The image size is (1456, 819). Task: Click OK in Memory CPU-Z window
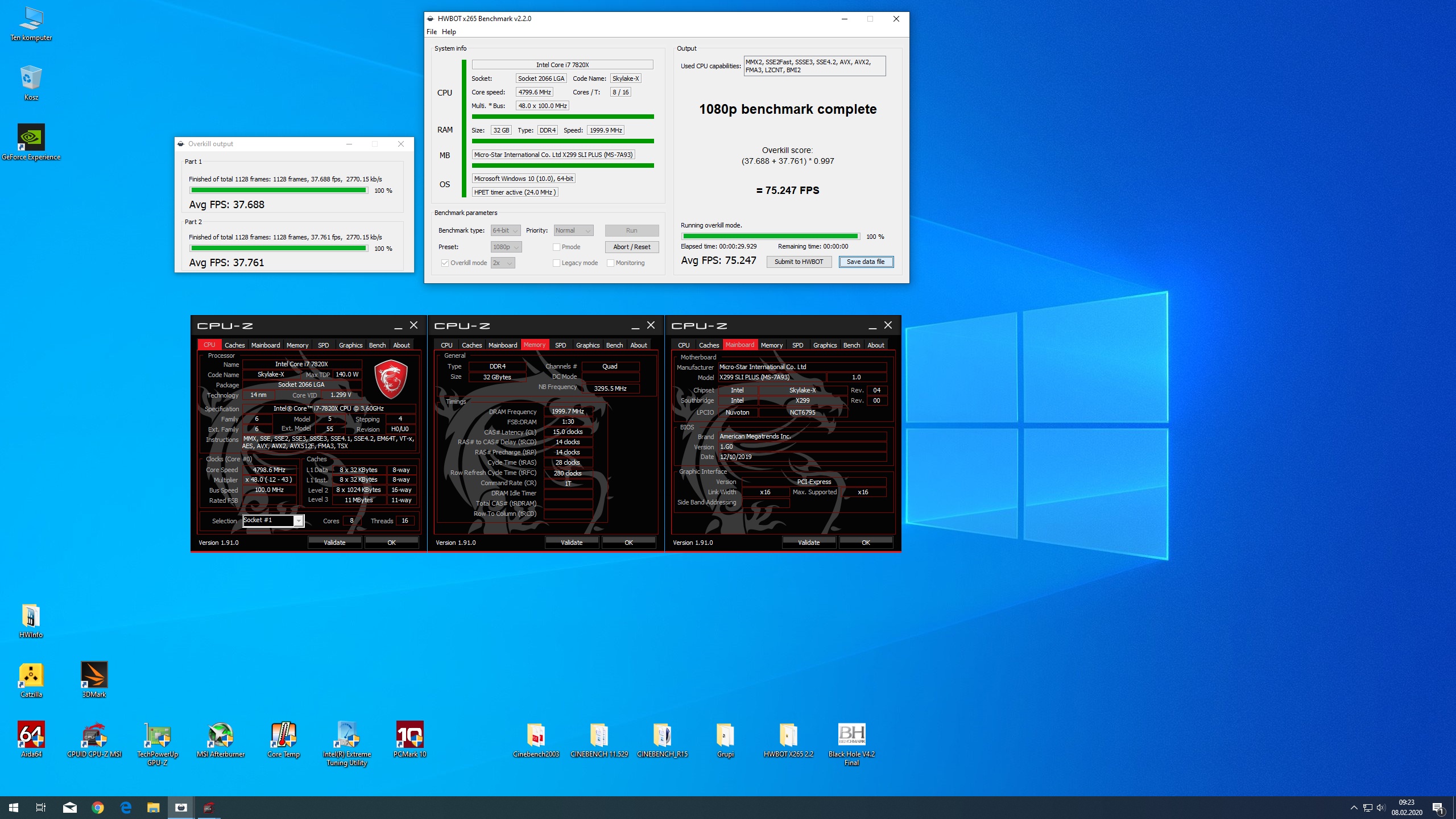(x=628, y=543)
